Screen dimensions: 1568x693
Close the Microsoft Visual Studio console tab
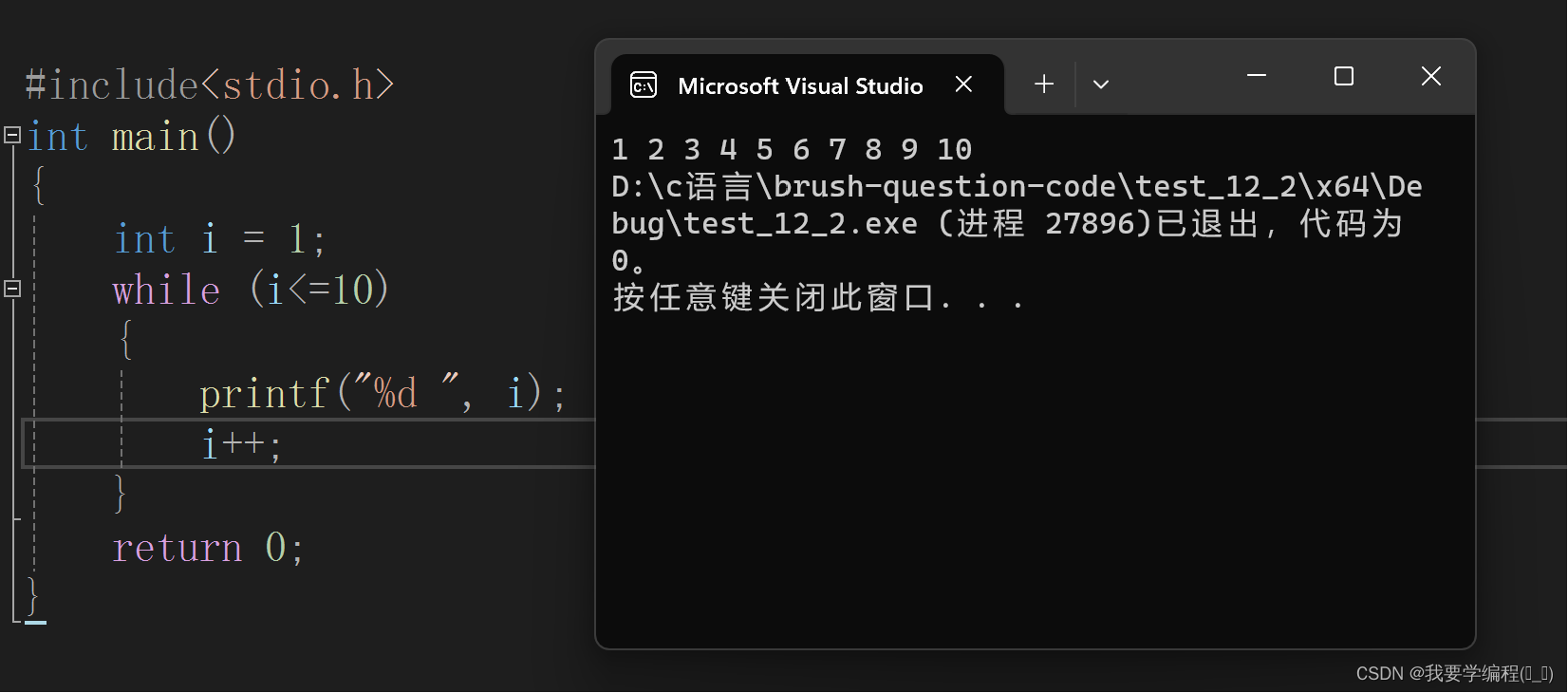963,84
